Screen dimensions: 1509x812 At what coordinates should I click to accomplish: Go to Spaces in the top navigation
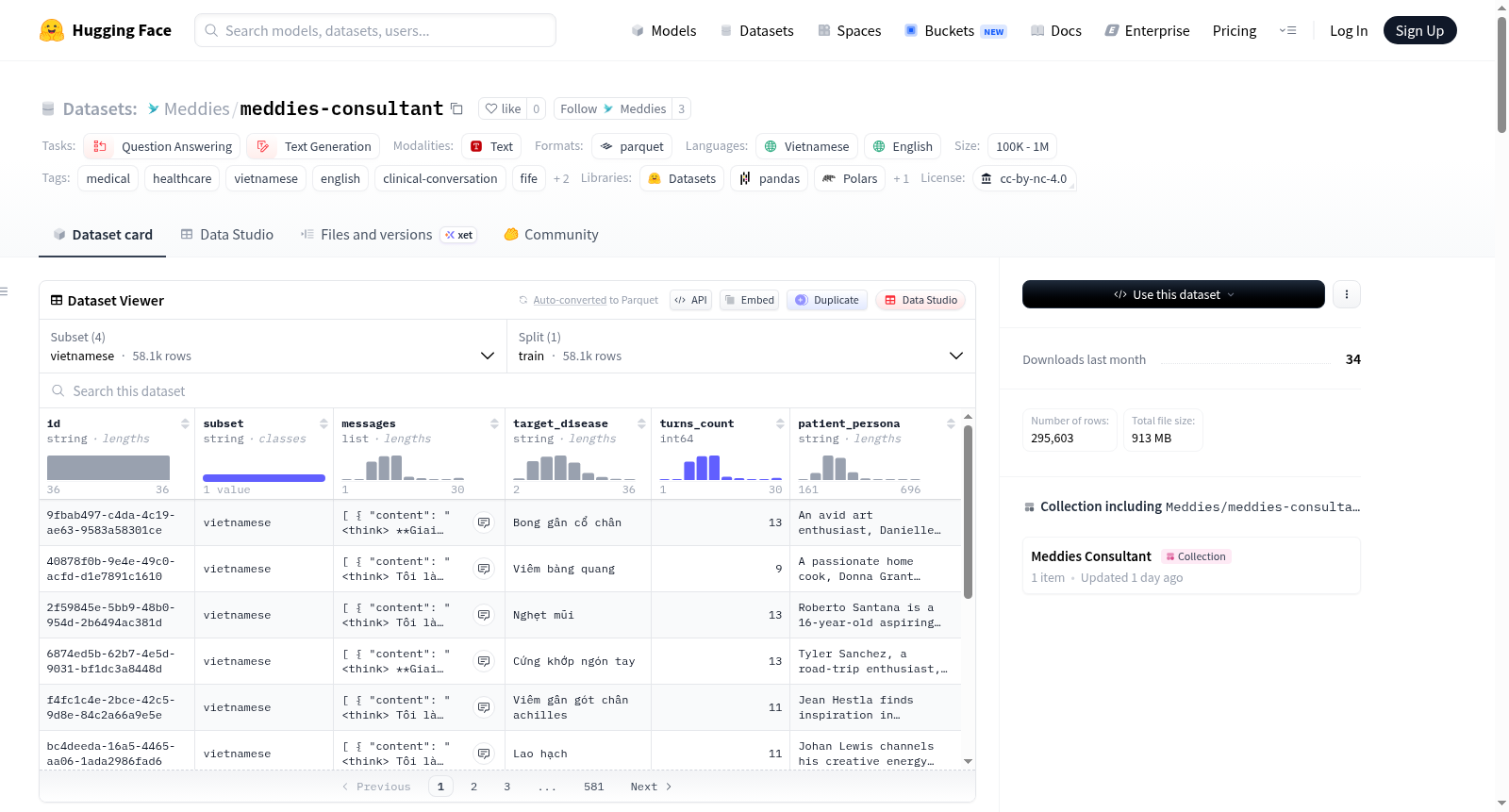point(850,31)
